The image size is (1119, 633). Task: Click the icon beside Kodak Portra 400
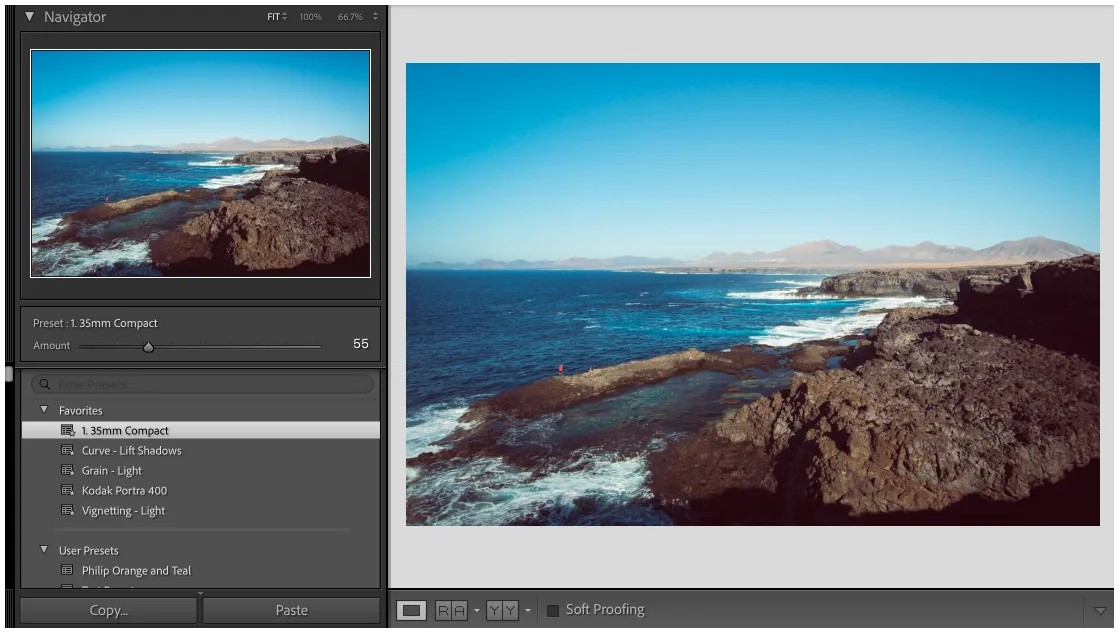[68, 490]
